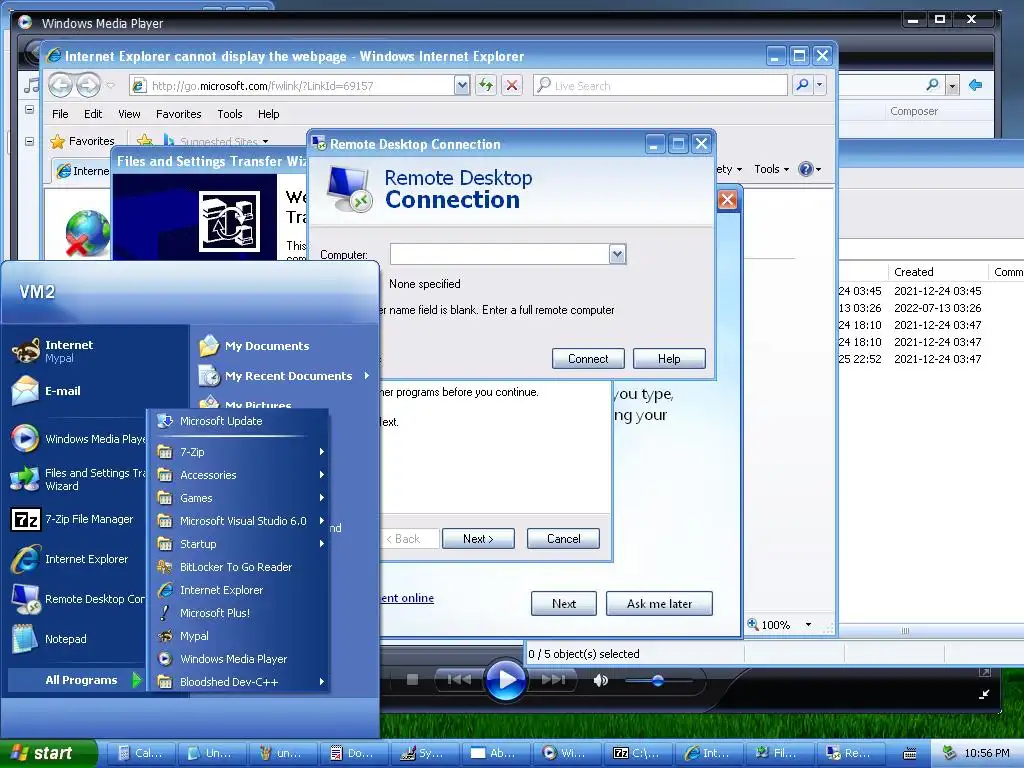Launch Notepad from Start menu

(50, 639)
